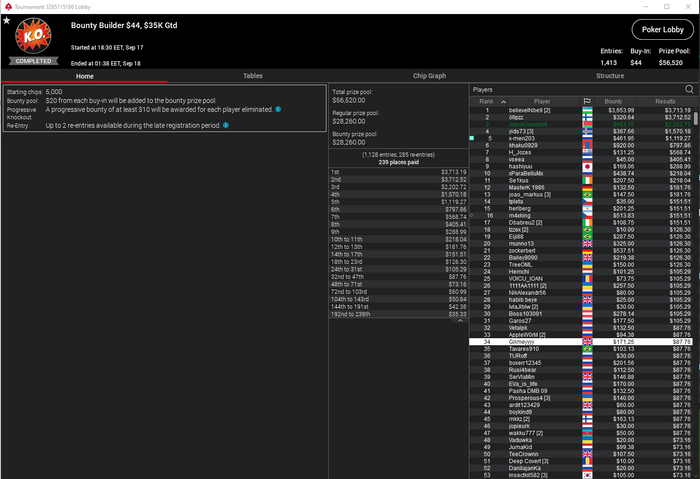Select the green JasonJason08 row
Screen dimensions: 700x479
pyautogui.click(x=581, y=124)
